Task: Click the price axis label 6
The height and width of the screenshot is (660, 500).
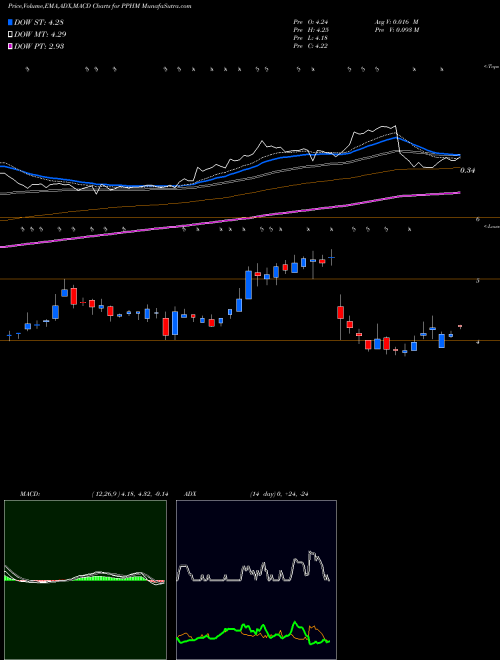Action: 478,219
